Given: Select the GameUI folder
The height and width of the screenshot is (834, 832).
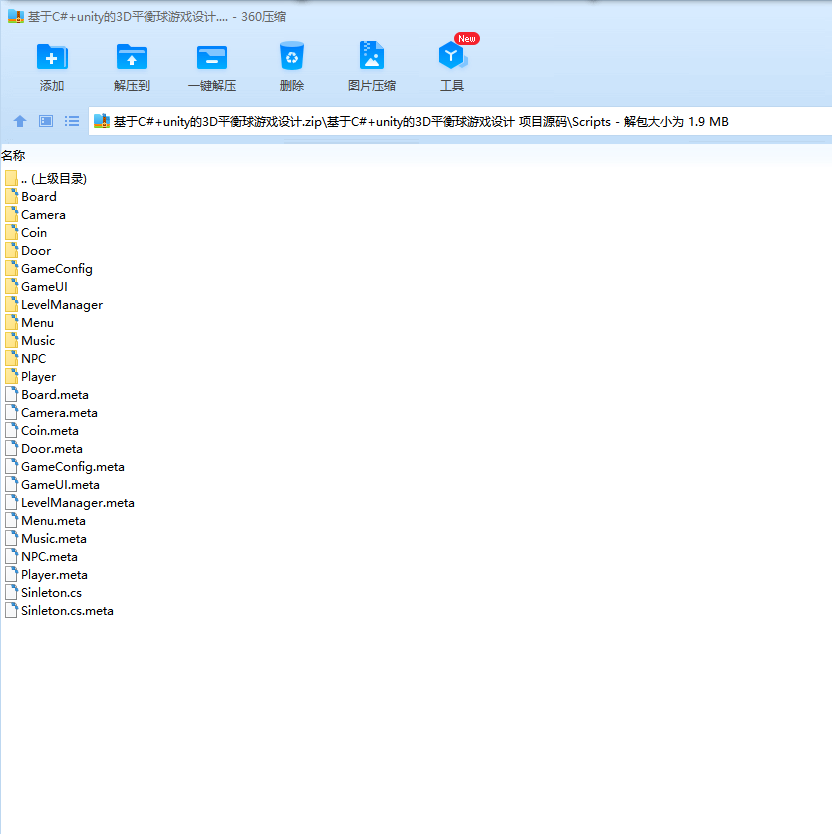Looking at the screenshot, I should (x=36, y=287).
